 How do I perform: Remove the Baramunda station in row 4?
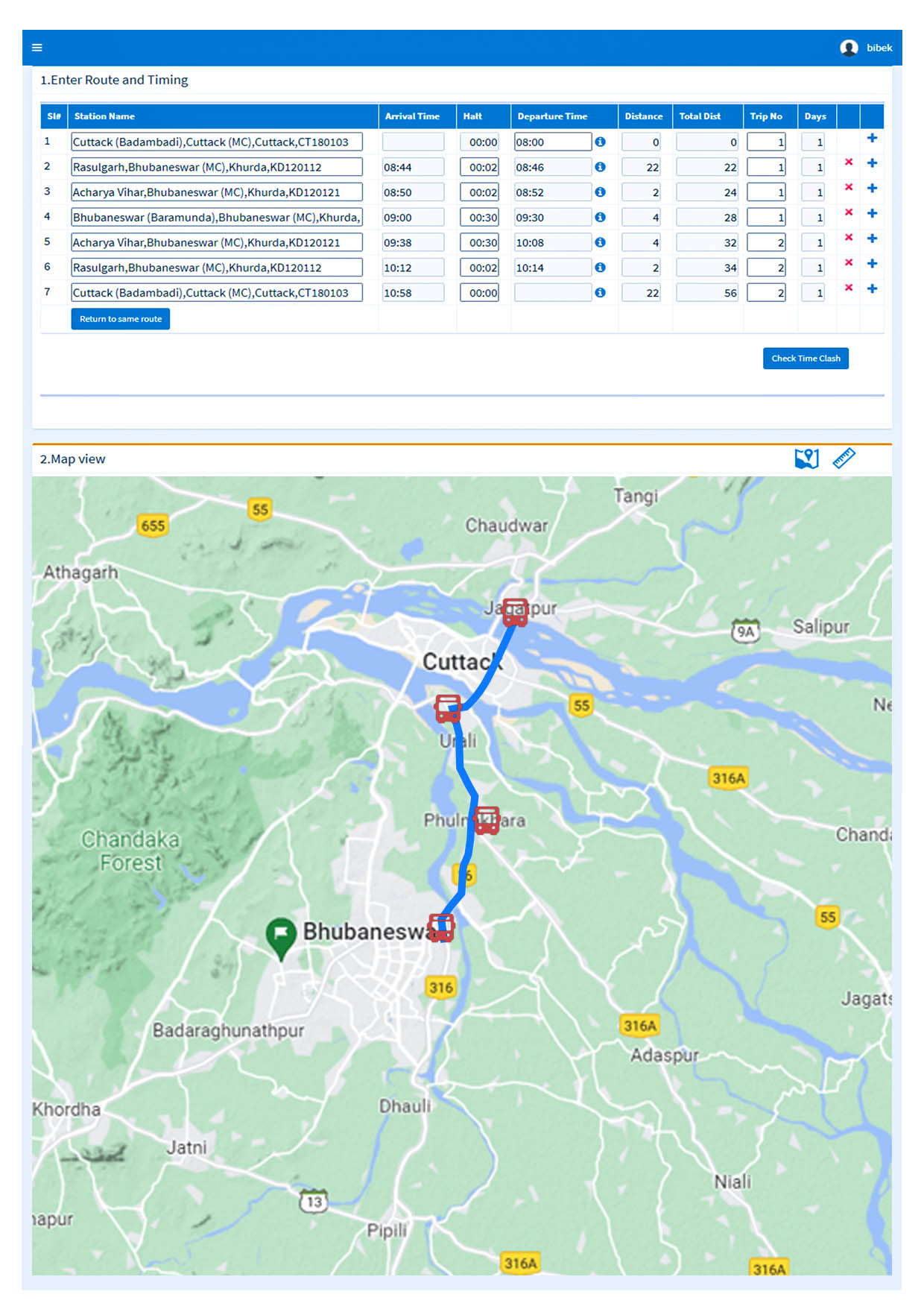[848, 212]
